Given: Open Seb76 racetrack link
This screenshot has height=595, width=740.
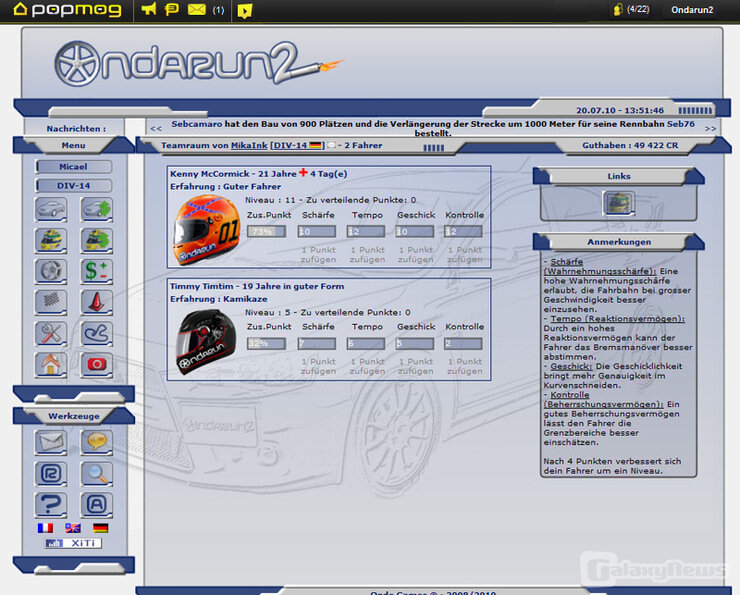Looking at the screenshot, I should pyautogui.click(x=681, y=124).
